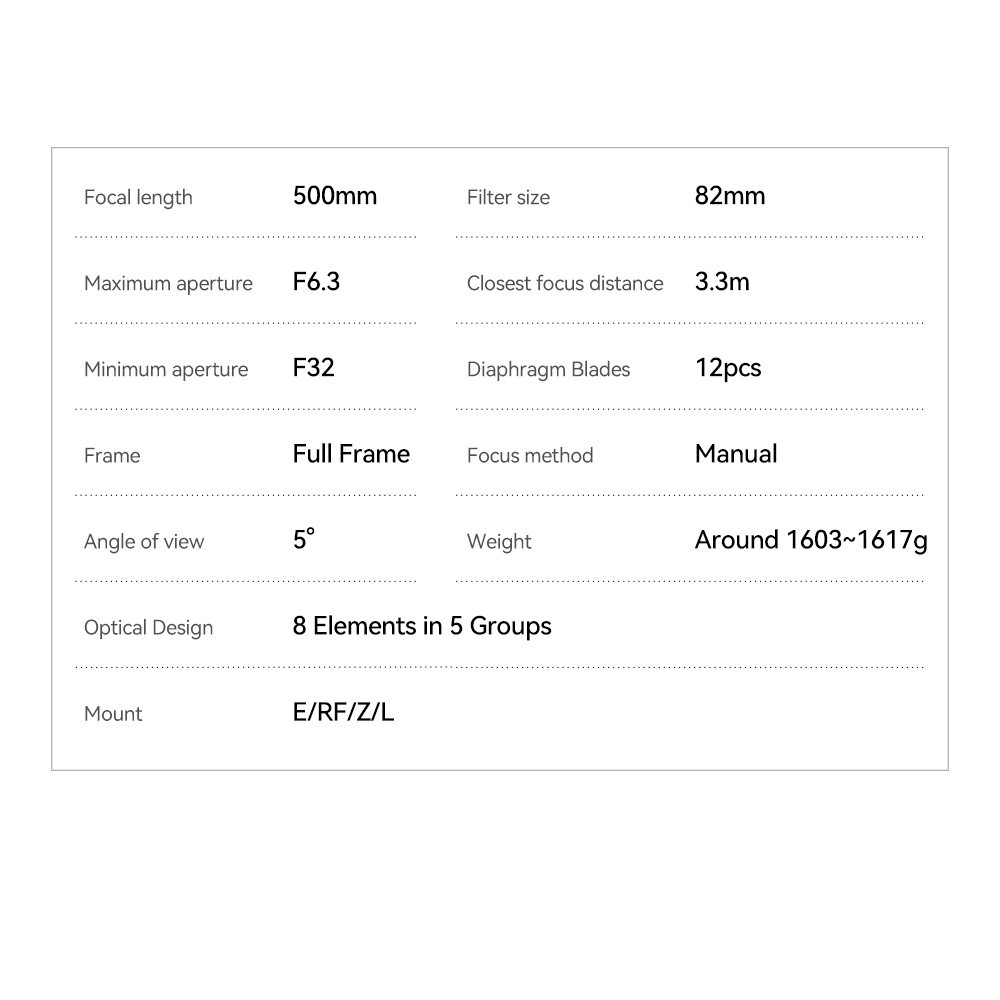Click the 500mm focal length value
The image size is (1000, 1000).
(335, 196)
